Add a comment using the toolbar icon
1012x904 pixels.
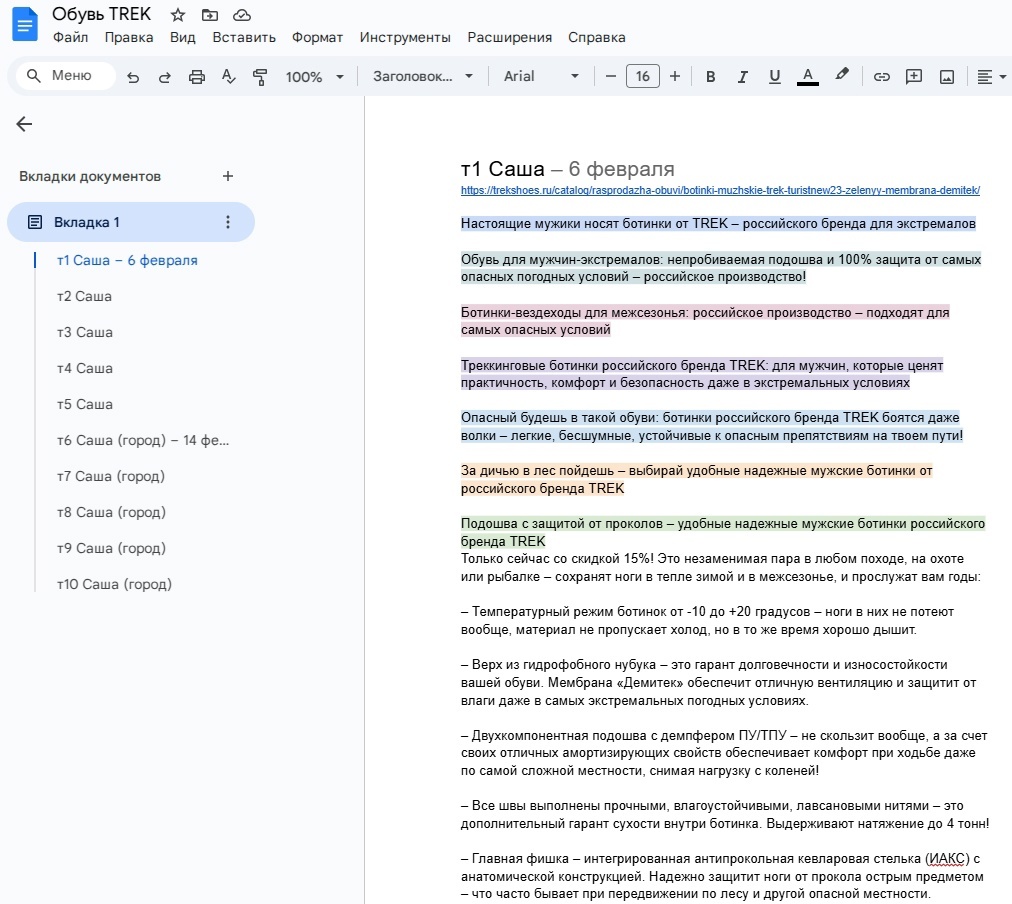click(914, 77)
